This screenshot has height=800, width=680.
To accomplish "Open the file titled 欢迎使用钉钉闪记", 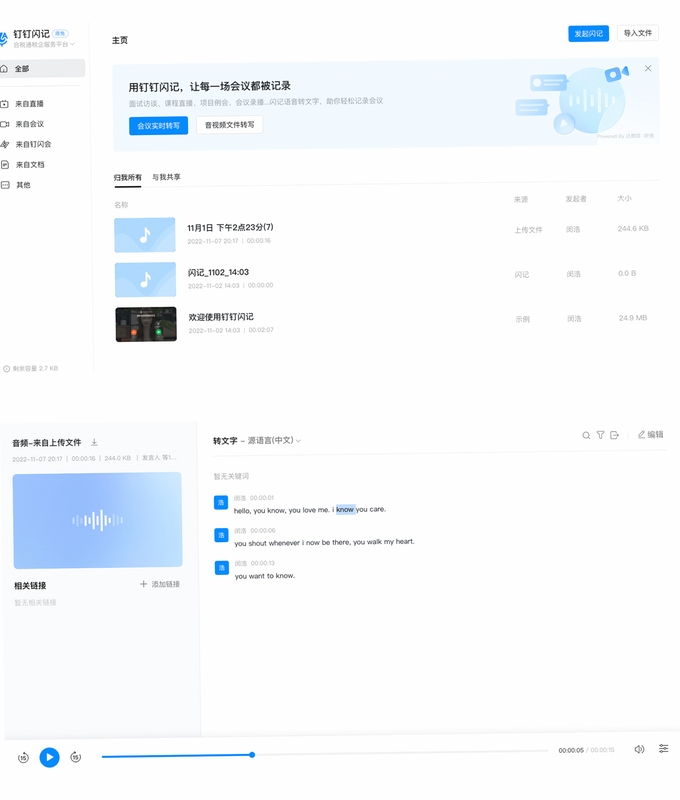I will (221, 317).
